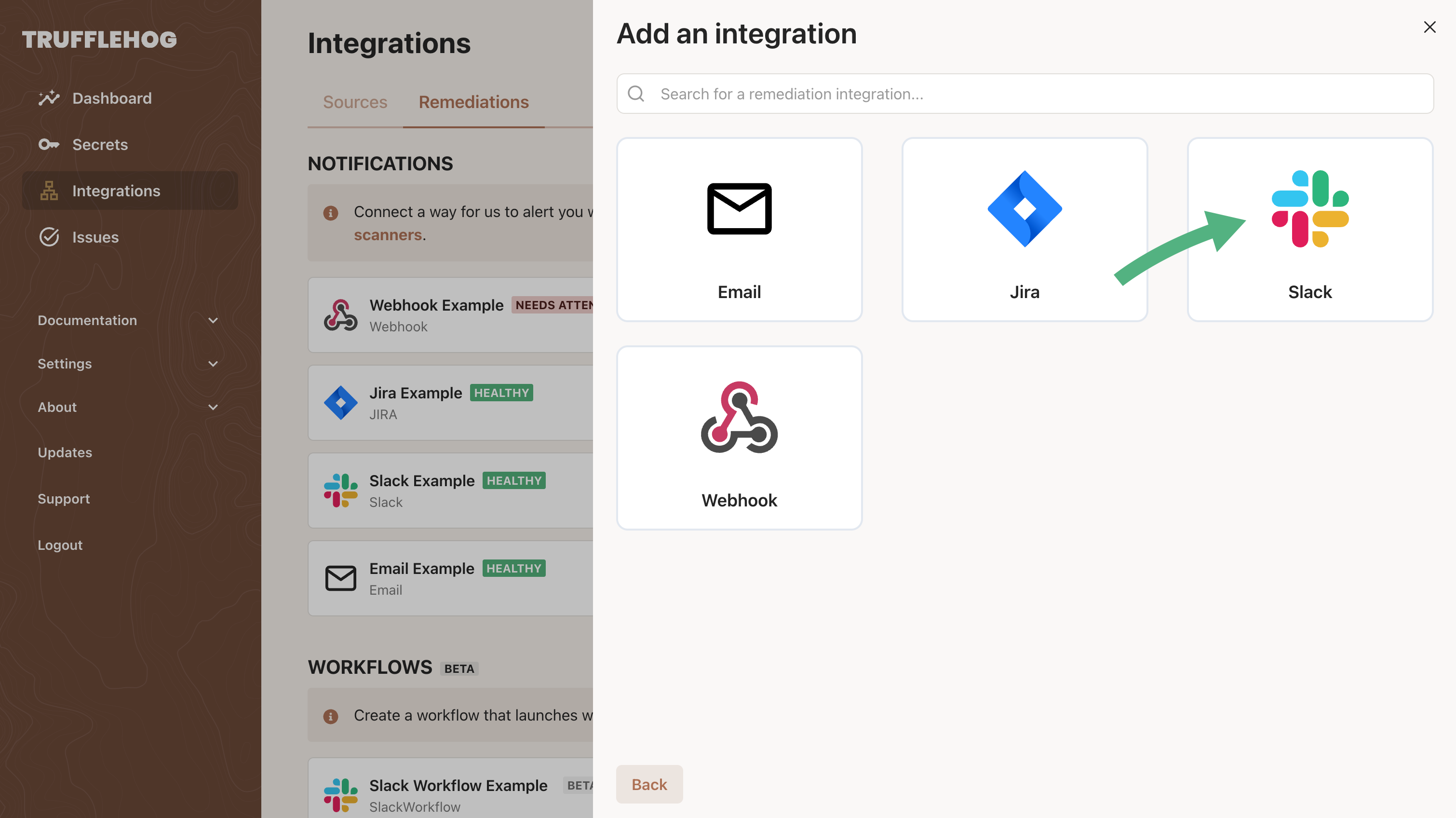Click the Remediations tab
The image size is (1456, 818).
pyautogui.click(x=474, y=102)
